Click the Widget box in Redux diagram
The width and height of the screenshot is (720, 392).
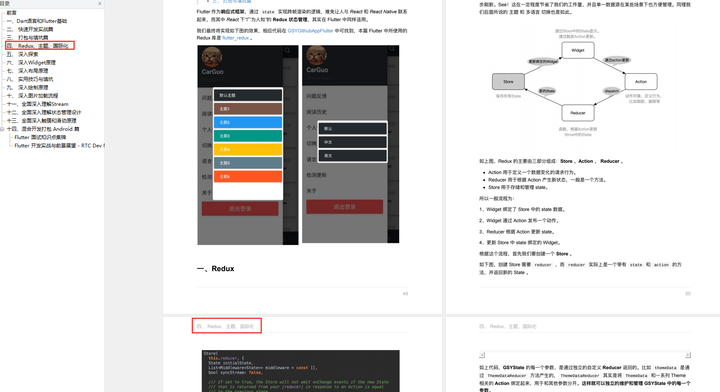pos(578,50)
